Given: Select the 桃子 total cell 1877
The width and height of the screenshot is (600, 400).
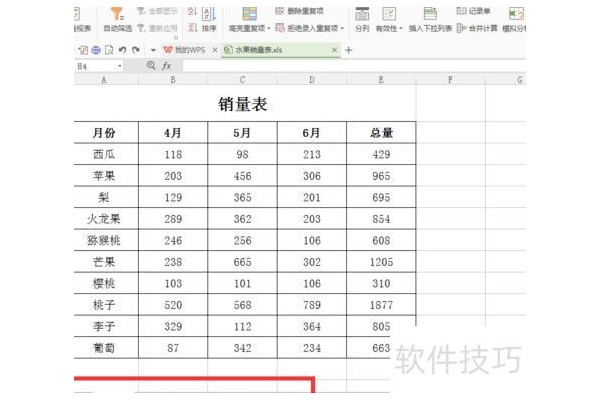Looking at the screenshot, I should pos(381,305).
